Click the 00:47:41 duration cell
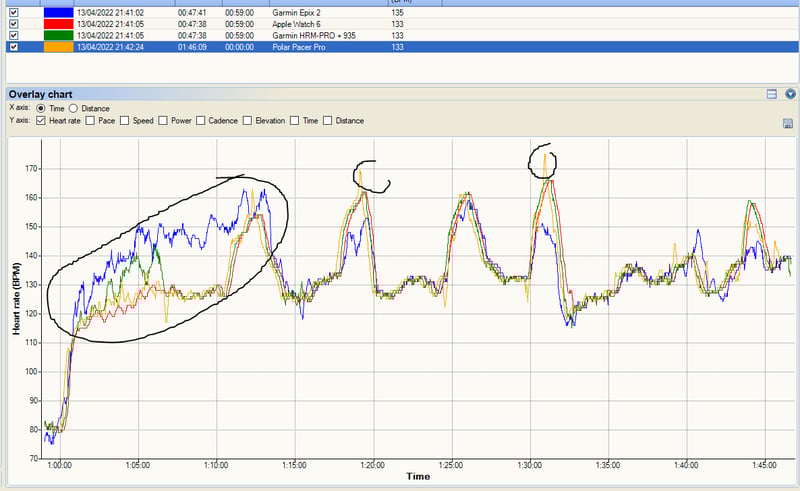 click(x=192, y=12)
